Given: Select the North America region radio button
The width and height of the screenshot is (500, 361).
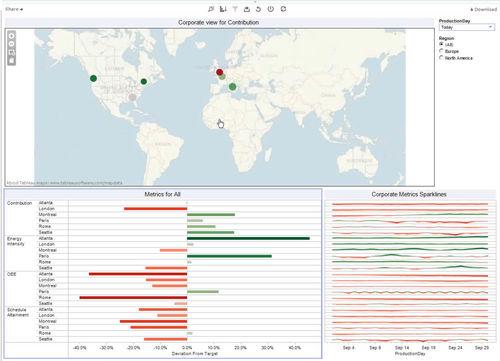Looking at the screenshot, I should pos(441,58).
